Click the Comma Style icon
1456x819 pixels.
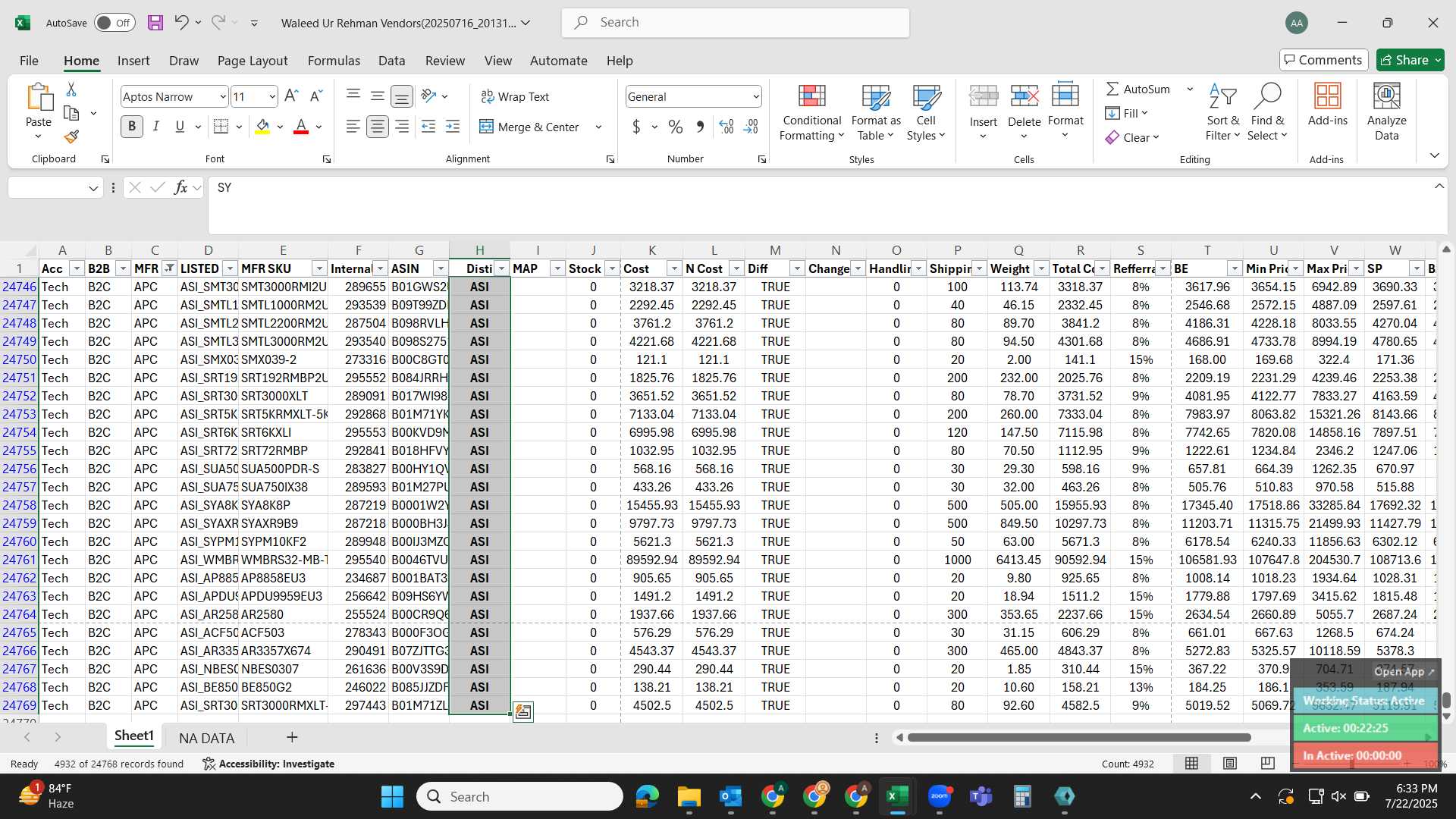click(x=700, y=127)
